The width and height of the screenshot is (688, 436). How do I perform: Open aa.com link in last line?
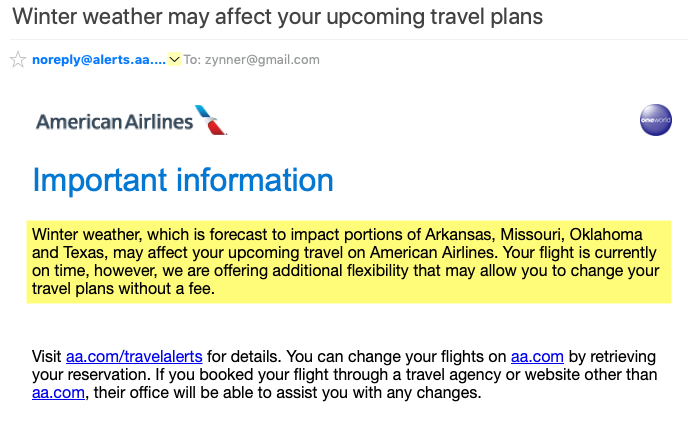[x=58, y=393]
